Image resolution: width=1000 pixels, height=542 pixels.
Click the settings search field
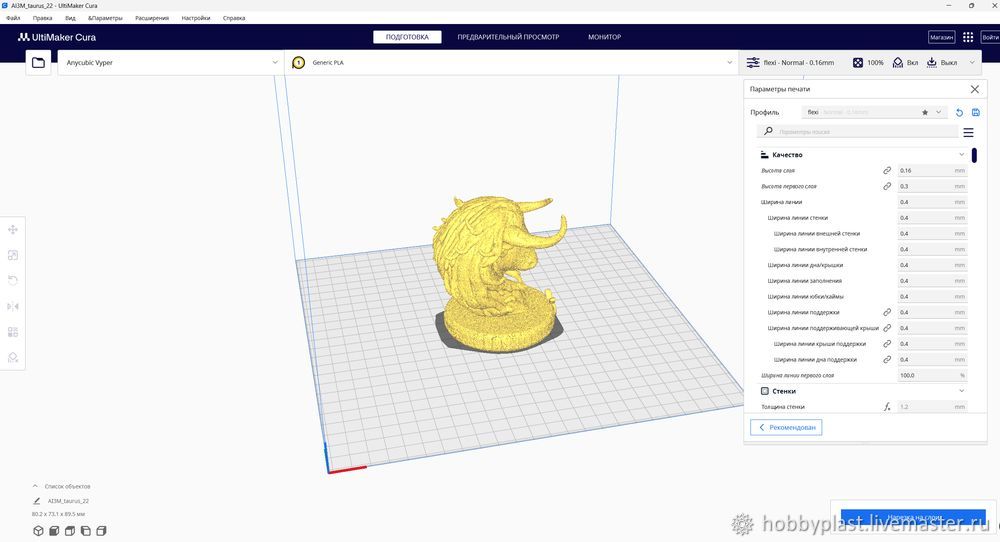pyautogui.click(x=857, y=131)
